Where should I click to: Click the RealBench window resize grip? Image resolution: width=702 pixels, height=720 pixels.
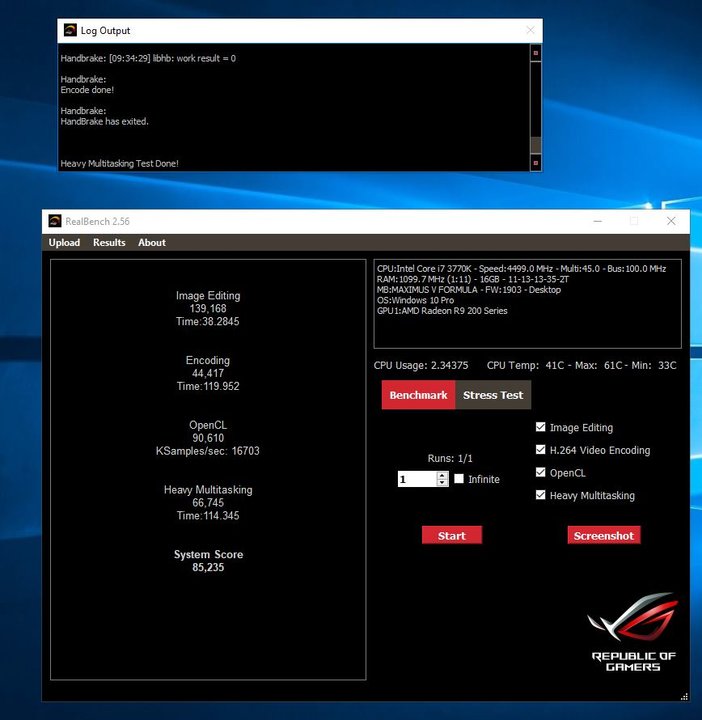(x=684, y=696)
